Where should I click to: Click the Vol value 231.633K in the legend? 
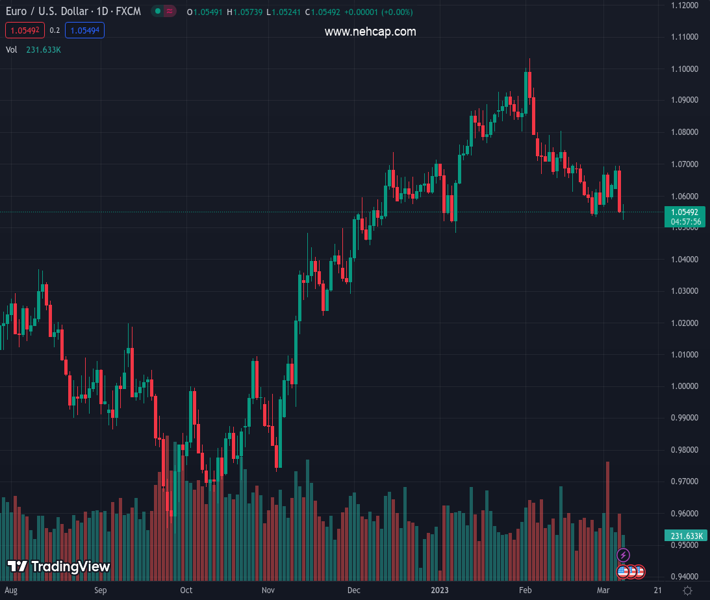43,49
